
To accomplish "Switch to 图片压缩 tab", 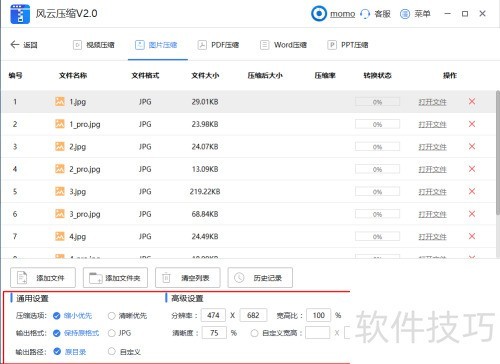I will 156,45.
